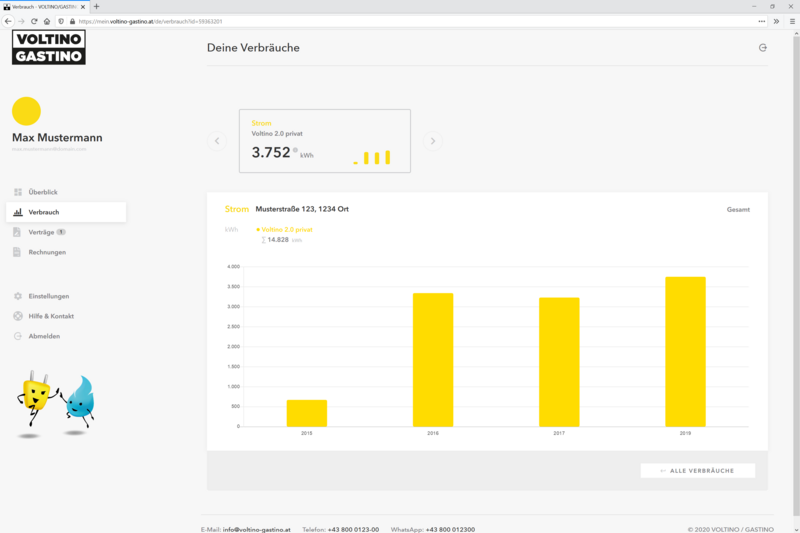
Task: Click the page vertical scrollbar
Action: 796,275
